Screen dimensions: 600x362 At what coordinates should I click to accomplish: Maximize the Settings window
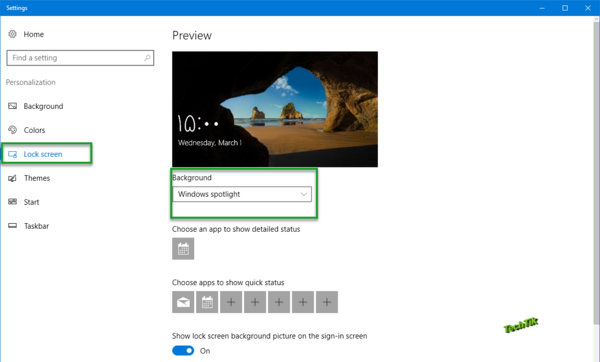click(565, 8)
